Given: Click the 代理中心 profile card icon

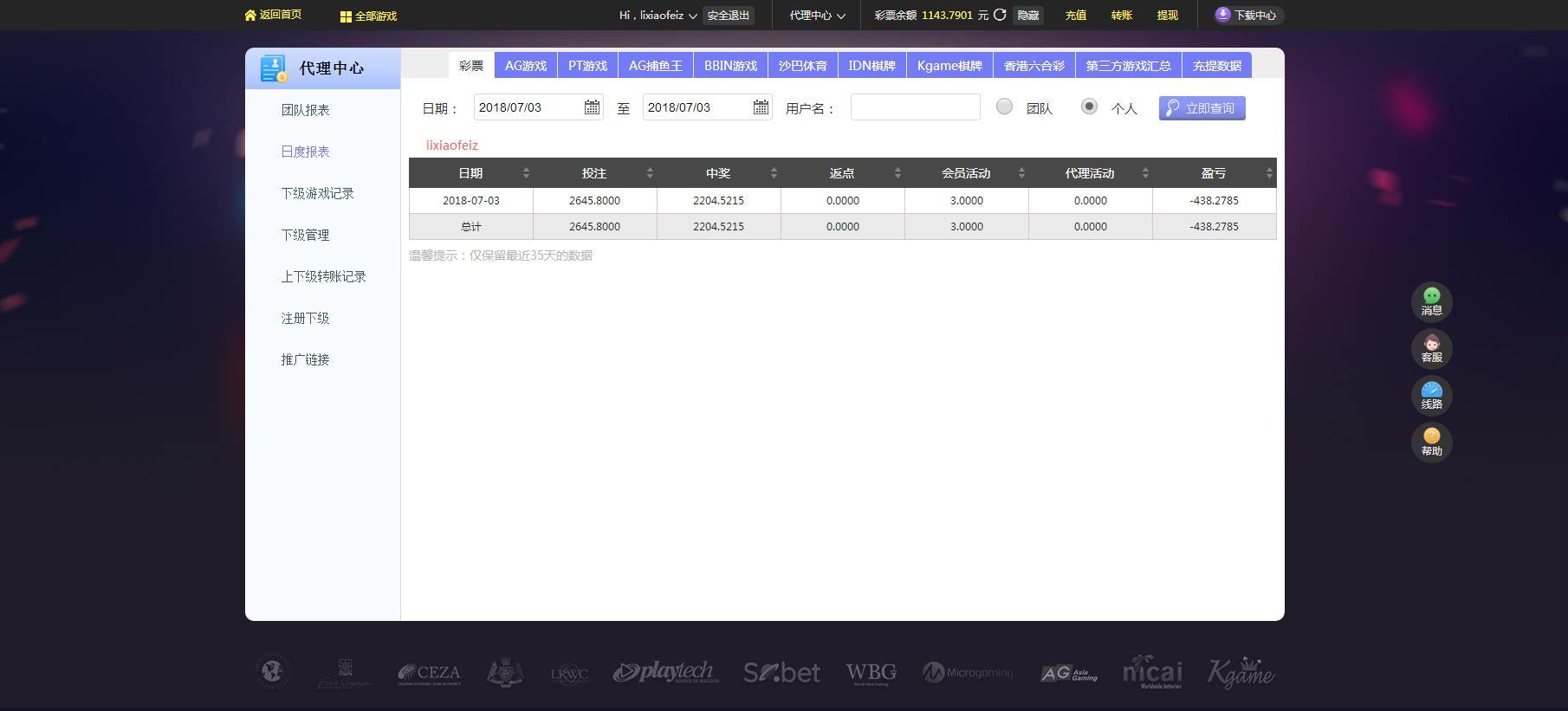Looking at the screenshot, I should point(274,68).
